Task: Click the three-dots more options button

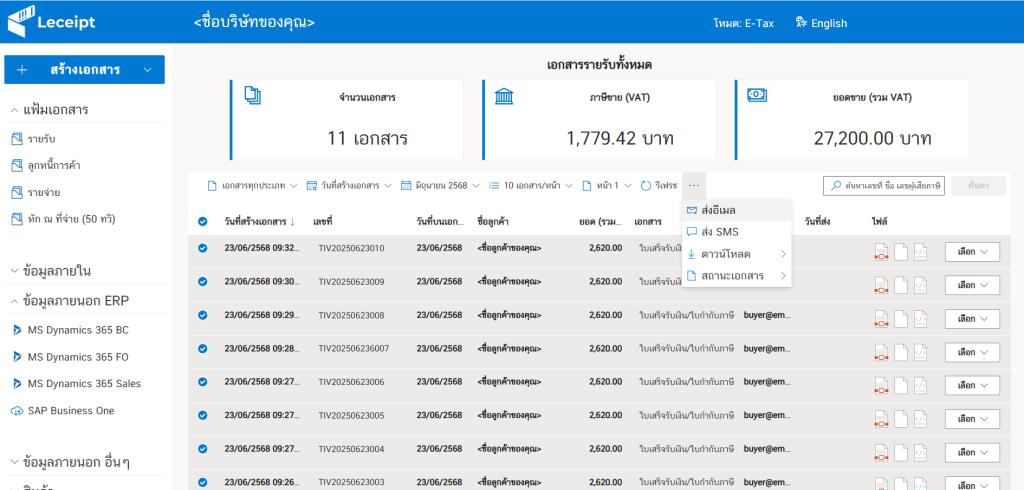Action: [x=694, y=186]
